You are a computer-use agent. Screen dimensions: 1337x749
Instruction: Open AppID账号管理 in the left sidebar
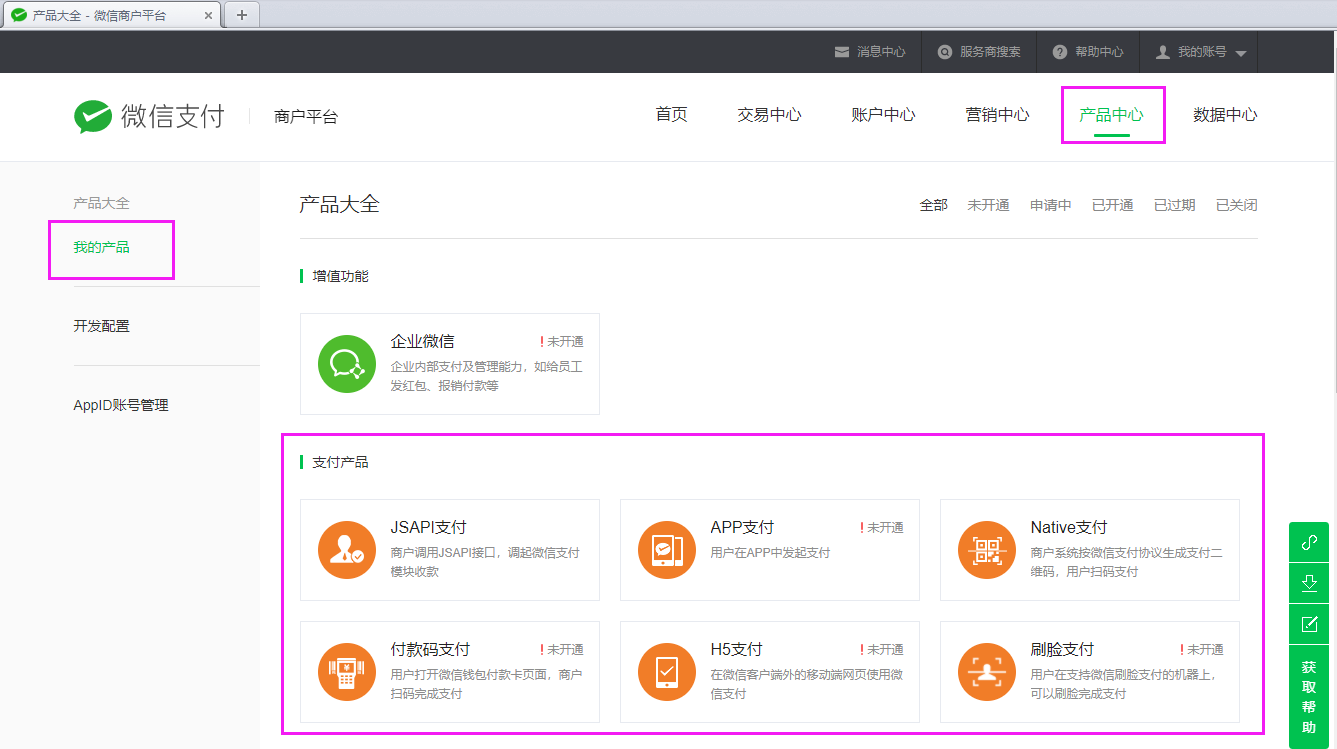coord(121,405)
